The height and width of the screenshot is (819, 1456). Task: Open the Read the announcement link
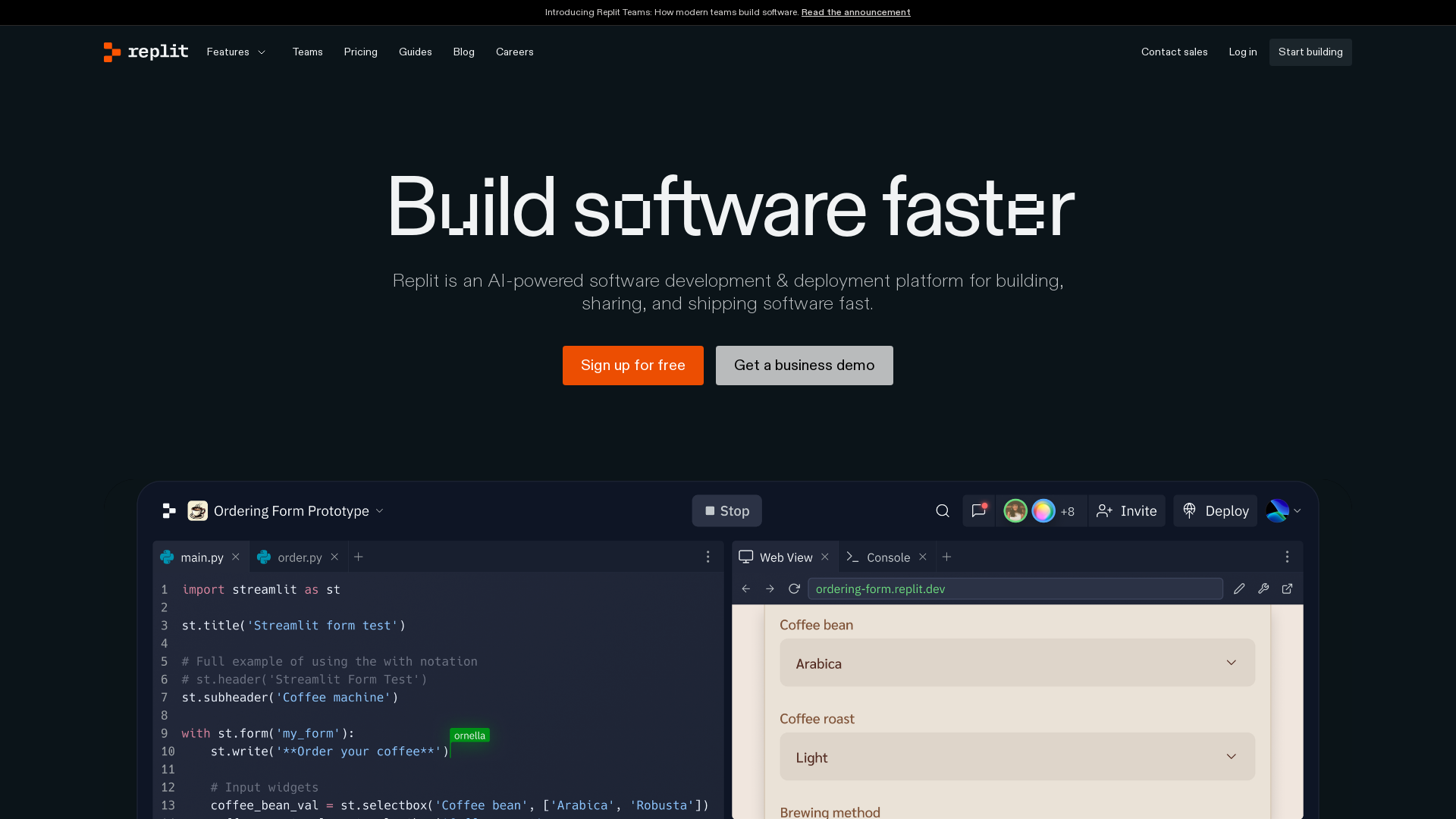click(855, 12)
